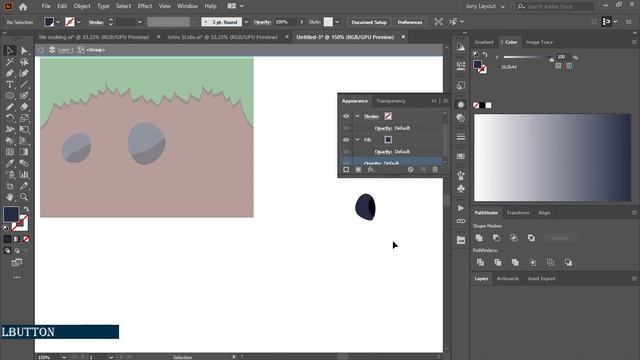This screenshot has height=360, width=640.
Task: Click the Divide pathfinder icon
Action: pos(480,262)
